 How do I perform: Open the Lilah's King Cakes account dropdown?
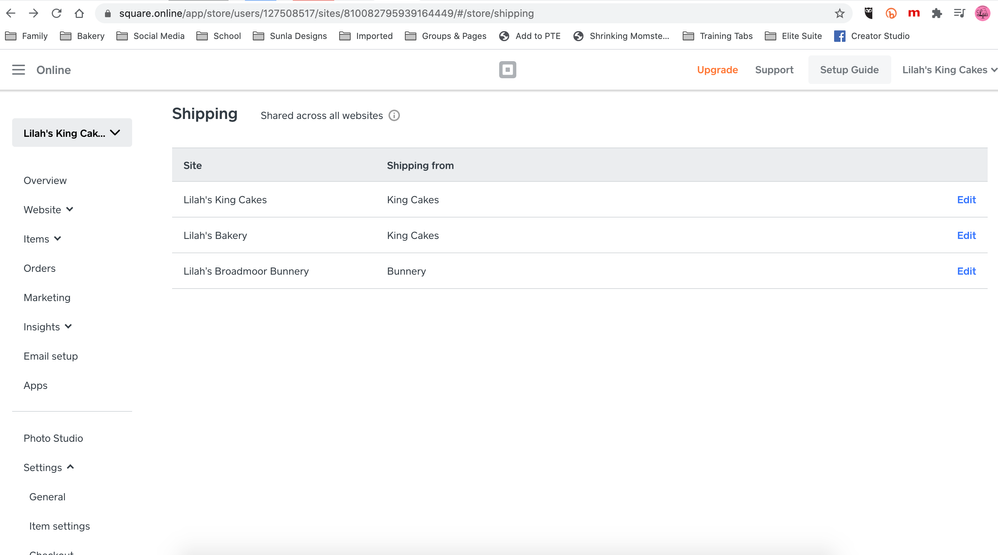click(949, 70)
